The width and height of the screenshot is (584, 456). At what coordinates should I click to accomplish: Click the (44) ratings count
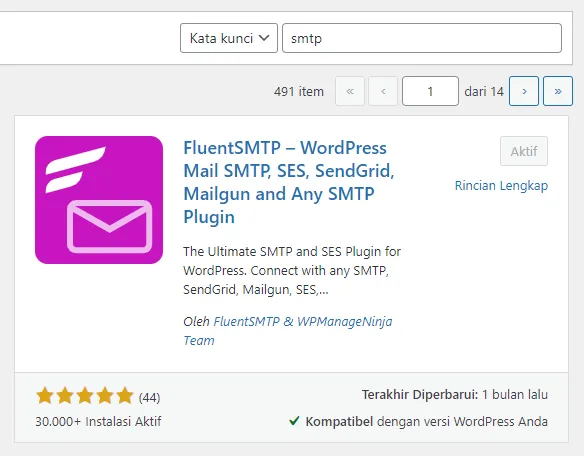point(149,398)
